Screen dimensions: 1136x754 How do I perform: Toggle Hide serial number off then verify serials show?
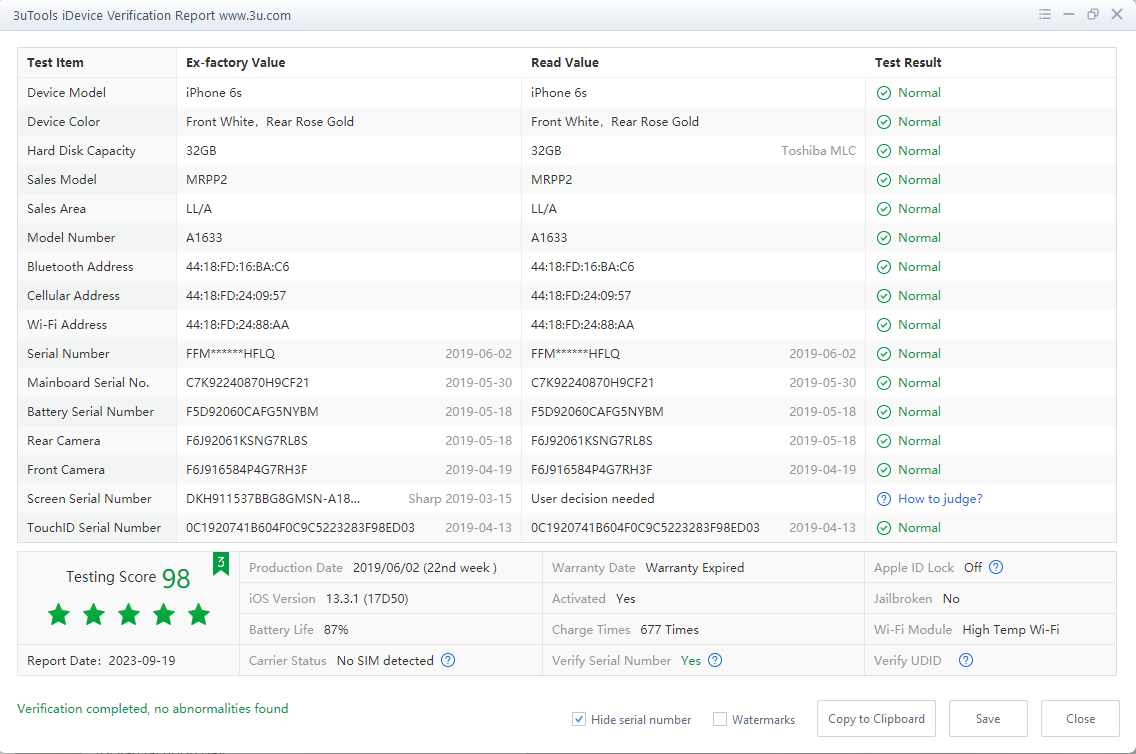(x=579, y=719)
